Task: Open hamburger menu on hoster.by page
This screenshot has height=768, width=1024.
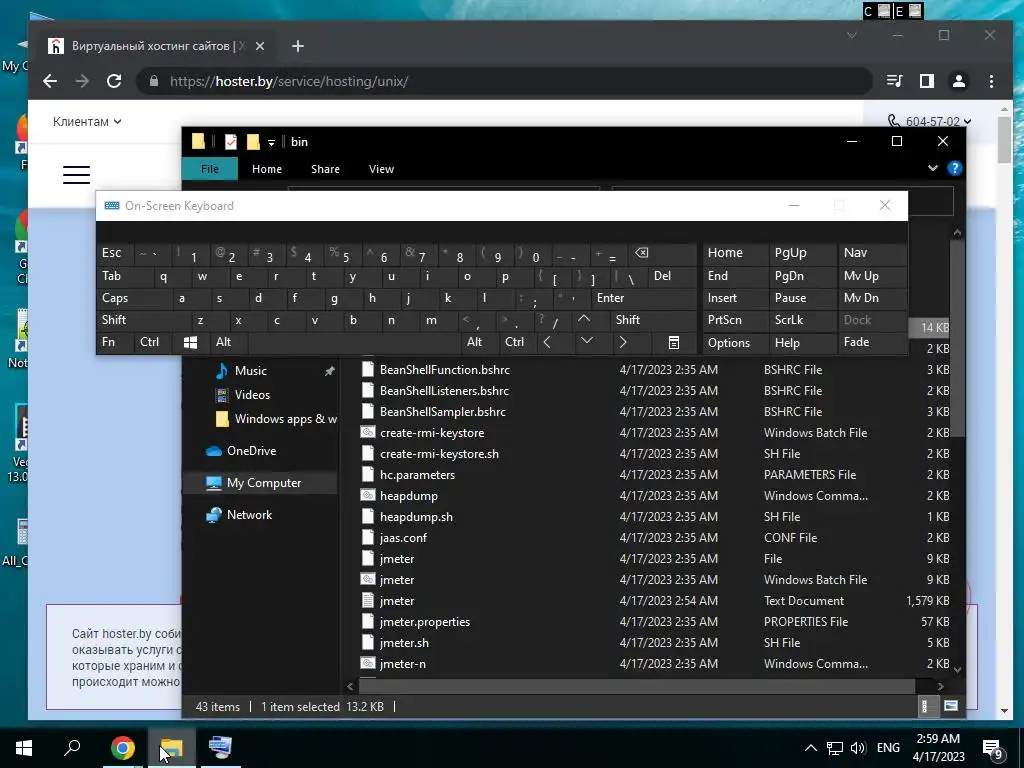Action: 76,174
